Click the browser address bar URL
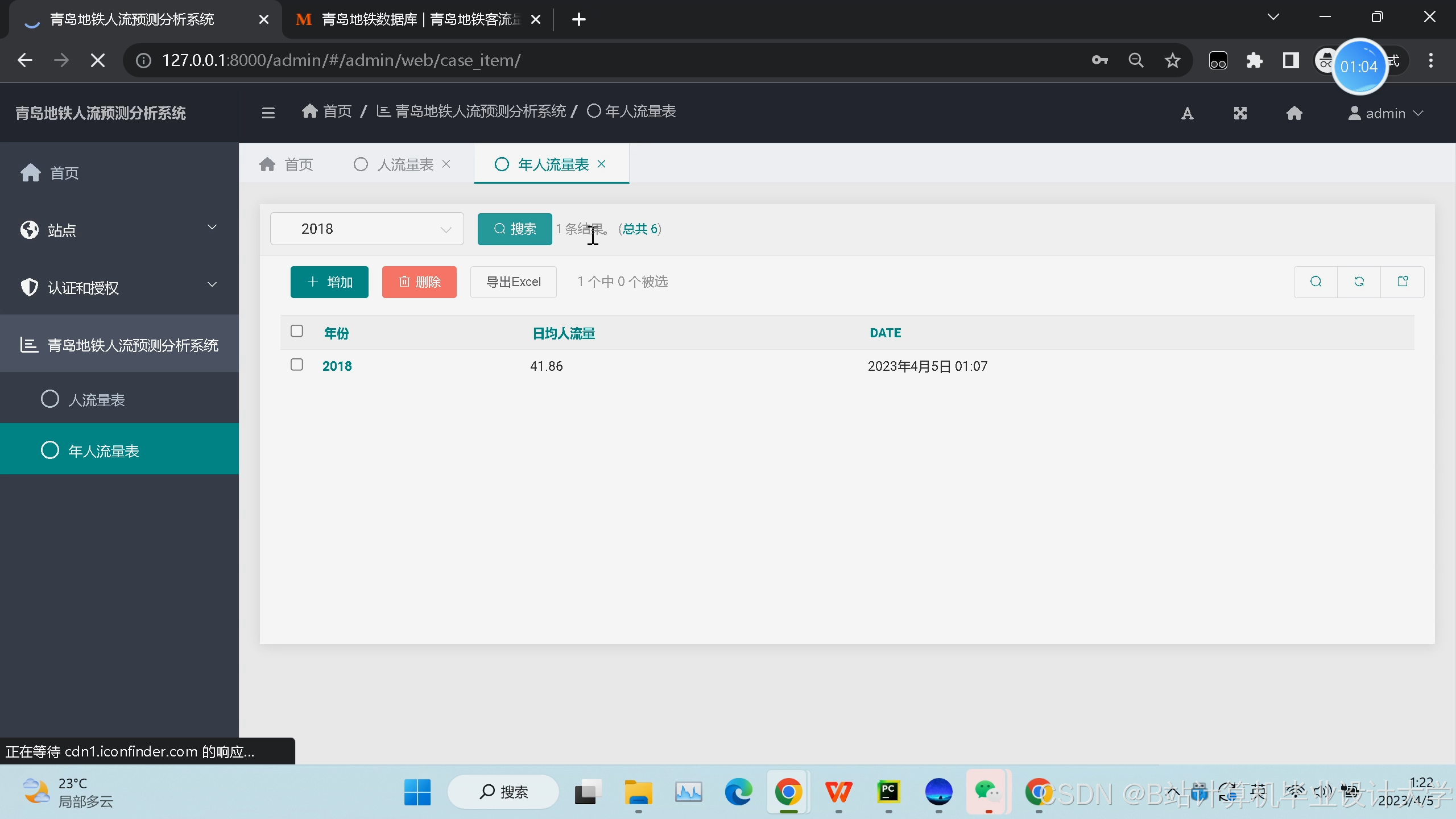 click(x=341, y=60)
